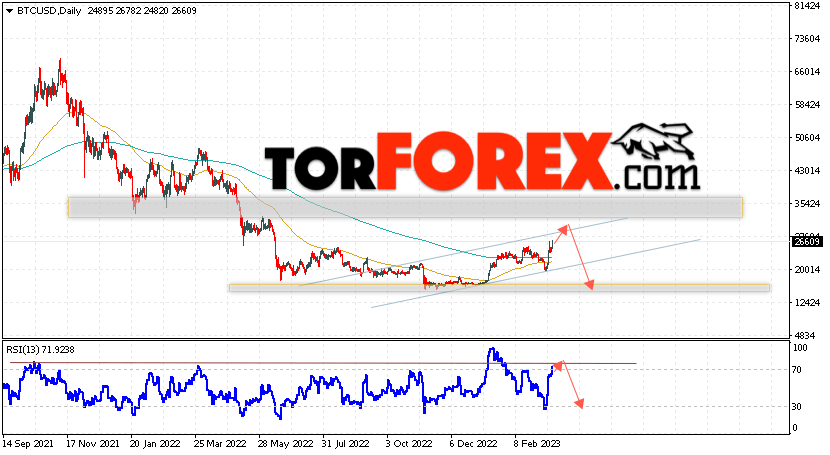This screenshot has height=455, width=830.
Task: Select the RSI(13) 71.9238 indicator label
Action: click(x=40, y=350)
